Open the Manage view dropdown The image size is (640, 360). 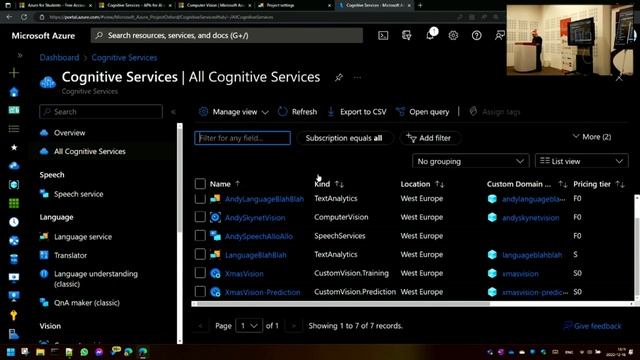pyautogui.click(x=233, y=112)
